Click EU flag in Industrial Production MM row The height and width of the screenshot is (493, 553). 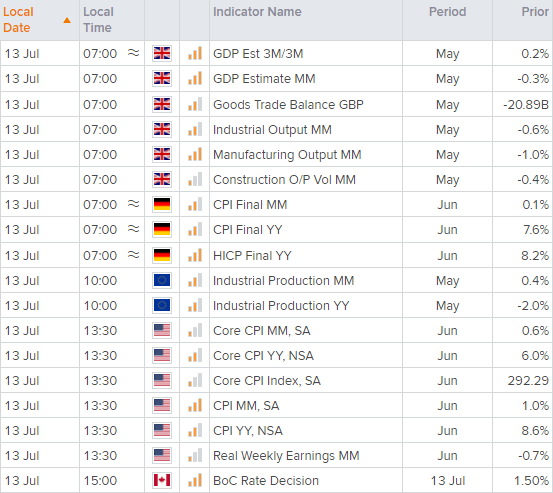[x=162, y=281]
